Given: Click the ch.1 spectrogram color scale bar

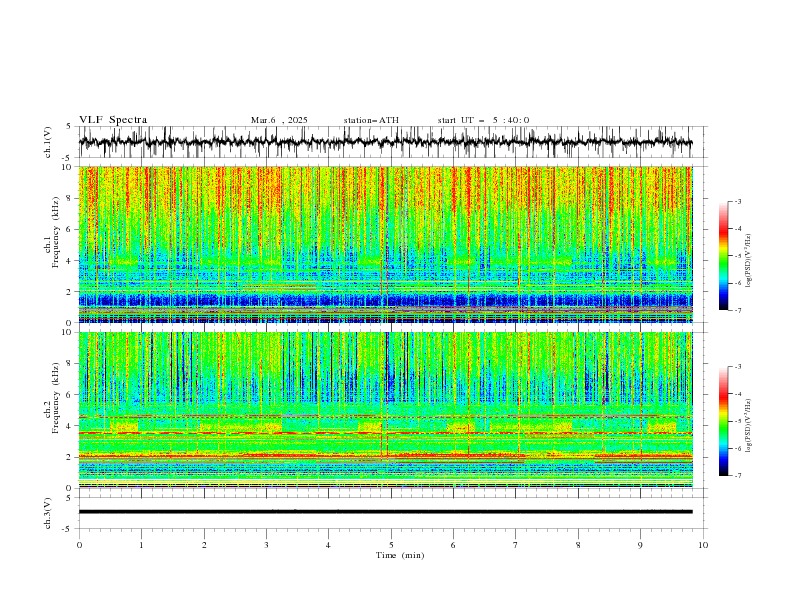Looking at the screenshot, I should [723, 256].
